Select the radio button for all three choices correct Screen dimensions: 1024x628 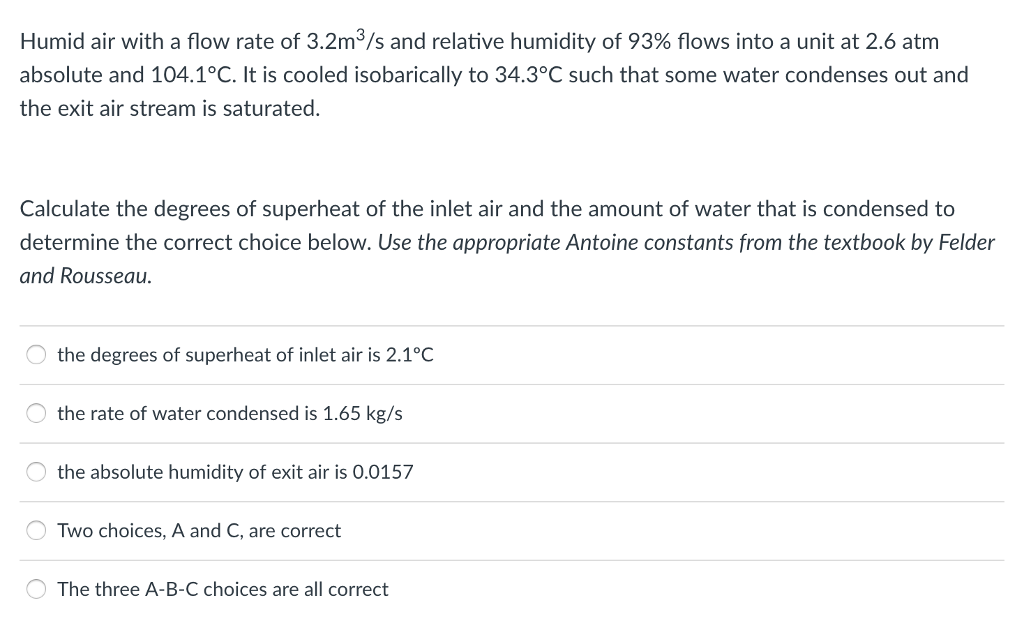36,589
